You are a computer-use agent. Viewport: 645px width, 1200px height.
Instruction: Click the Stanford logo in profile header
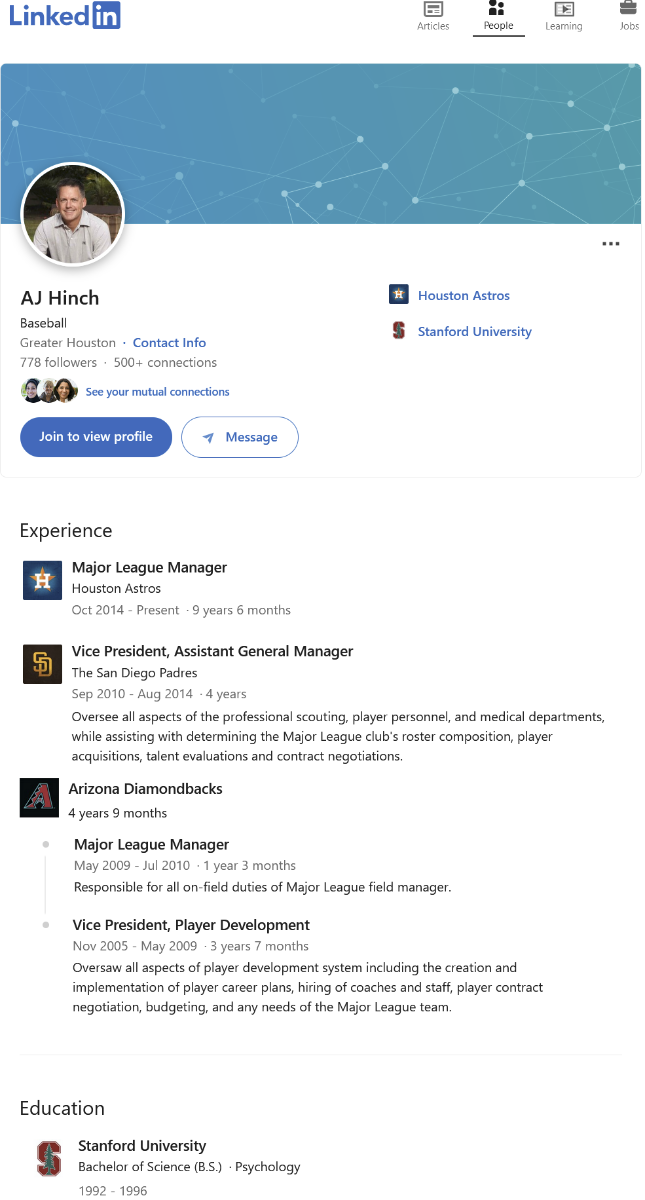[399, 331]
